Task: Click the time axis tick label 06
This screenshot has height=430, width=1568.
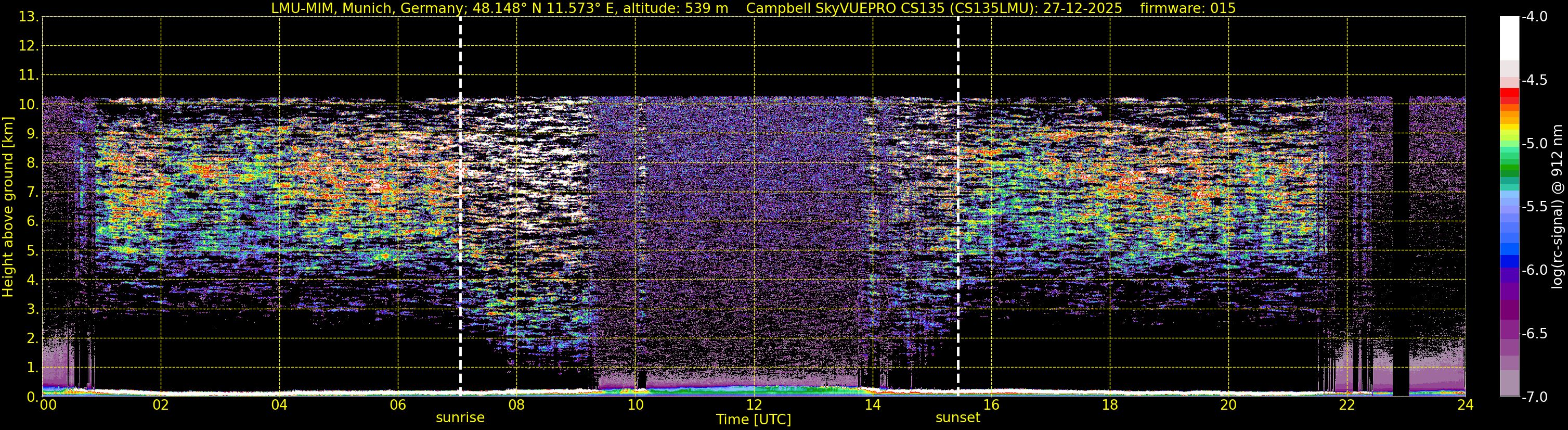Action: tap(398, 405)
